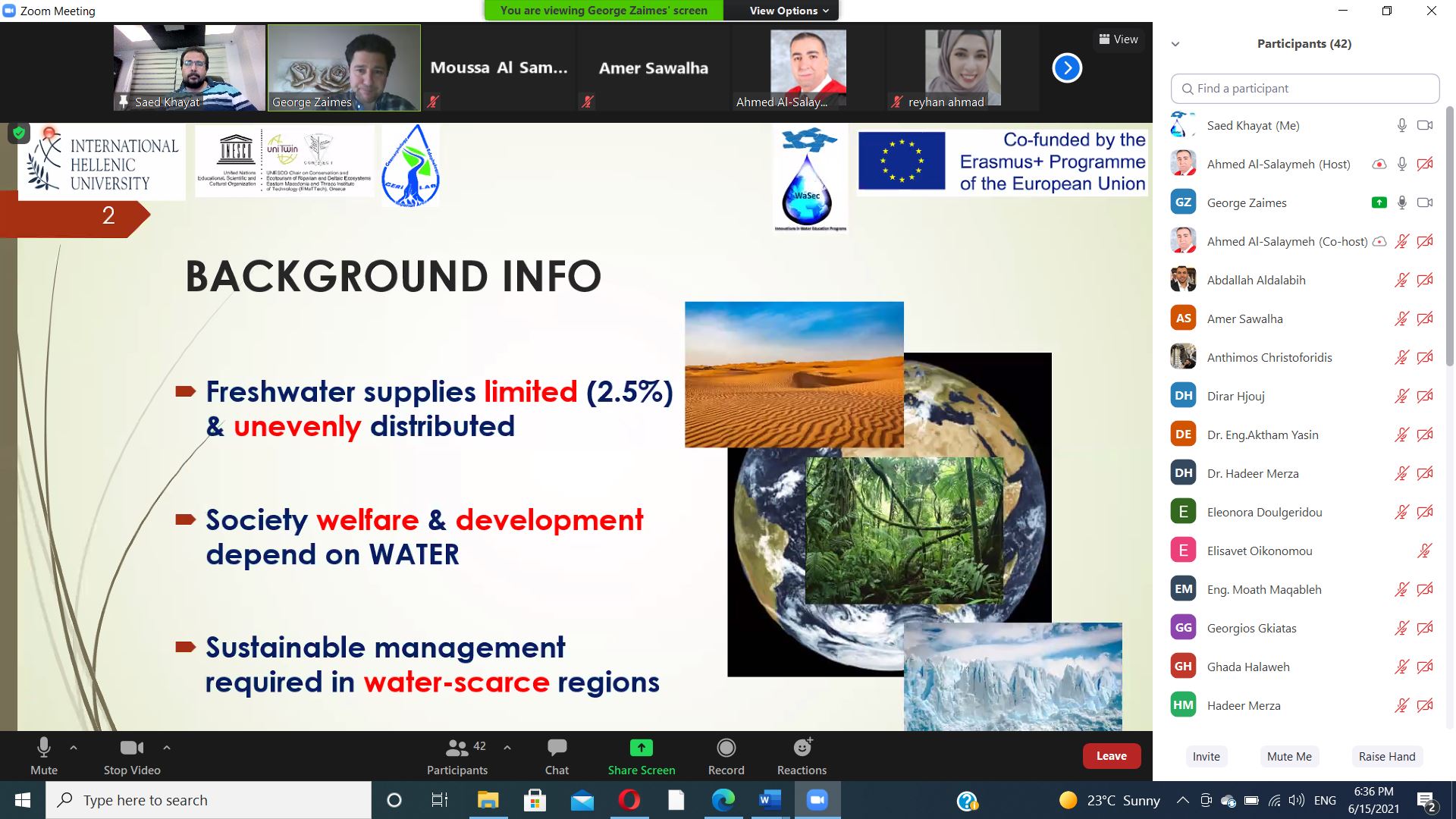Start recording with Record button
Screen dimensions: 1456x819
coord(726,756)
